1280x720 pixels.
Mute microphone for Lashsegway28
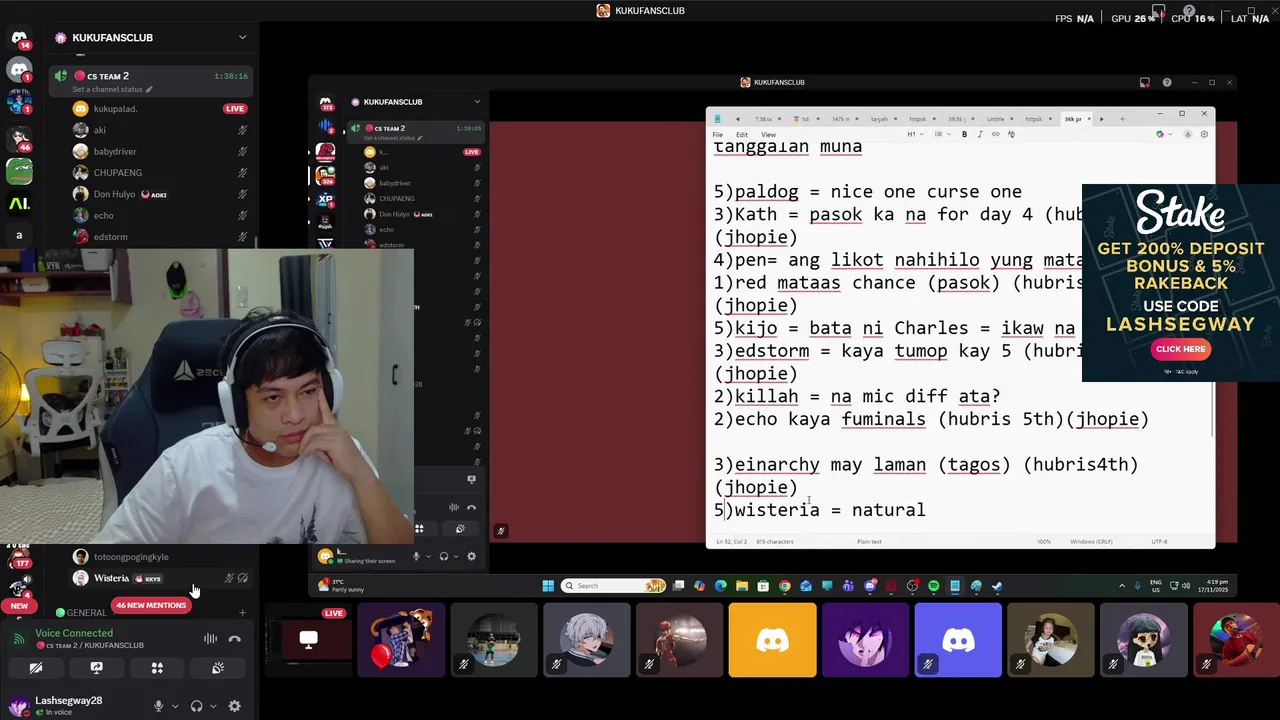tap(158, 706)
